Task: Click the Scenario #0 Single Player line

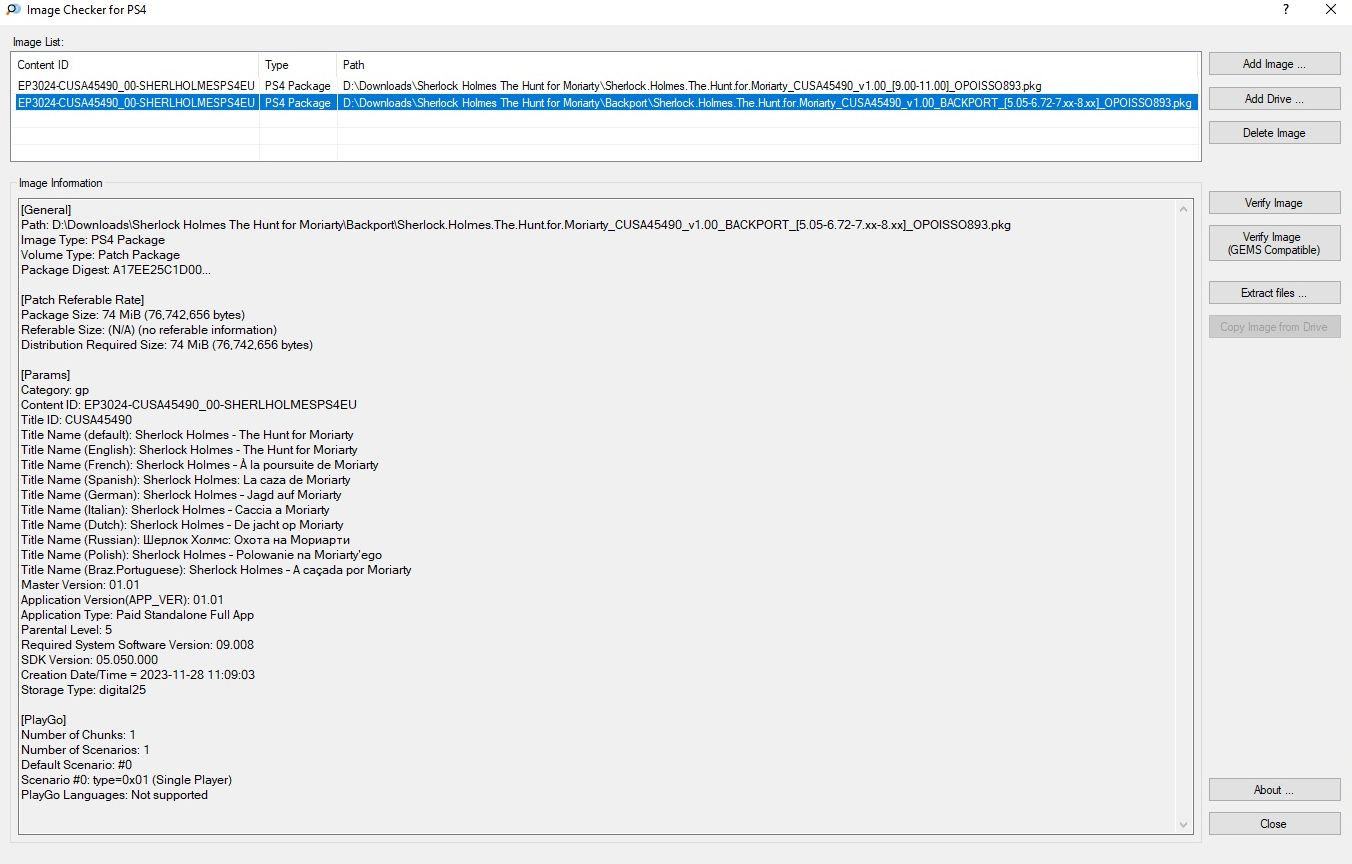Action: coord(126,780)
